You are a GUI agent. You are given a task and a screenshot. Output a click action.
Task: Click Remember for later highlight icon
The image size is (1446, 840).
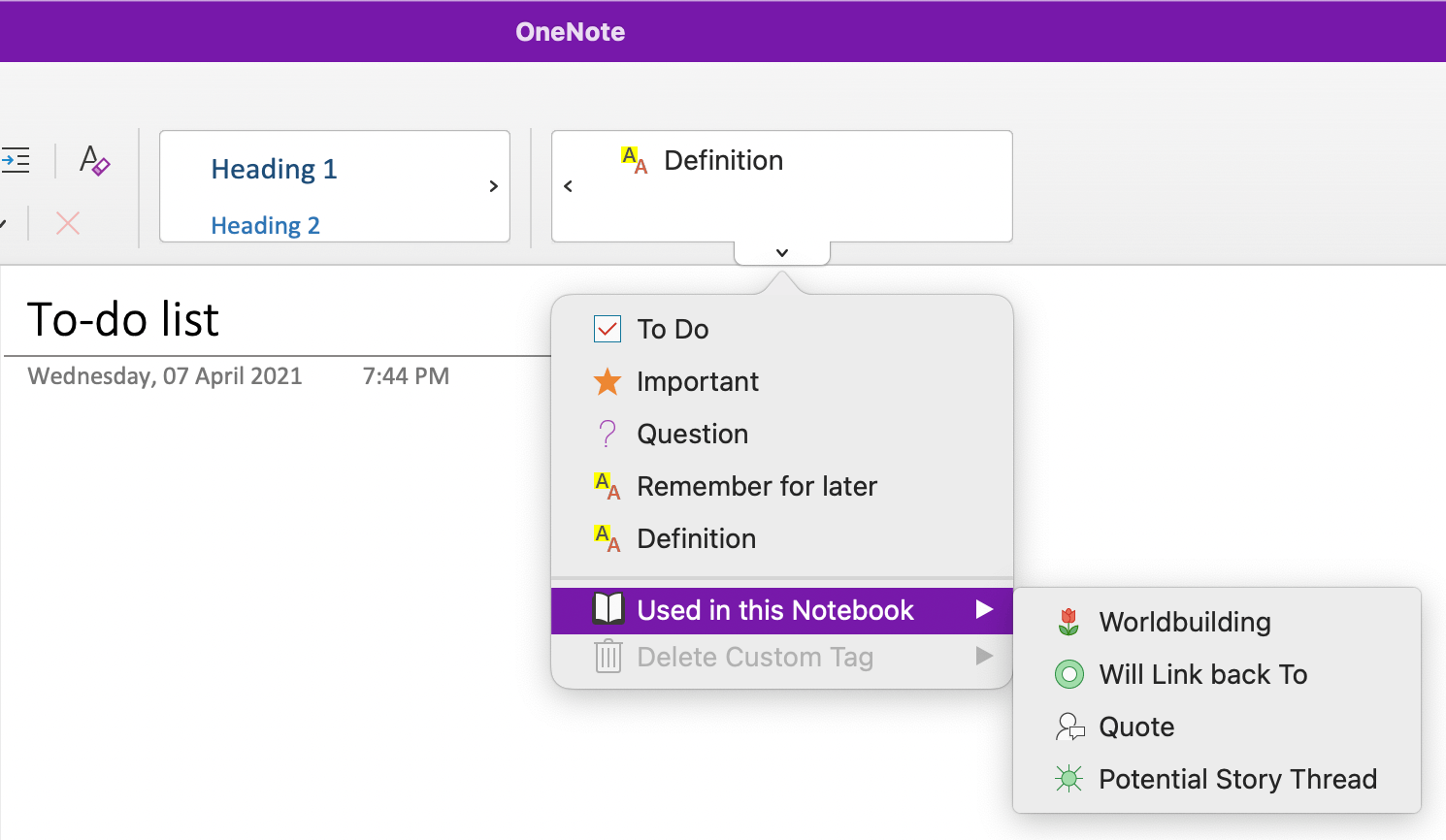pos(608,486)
